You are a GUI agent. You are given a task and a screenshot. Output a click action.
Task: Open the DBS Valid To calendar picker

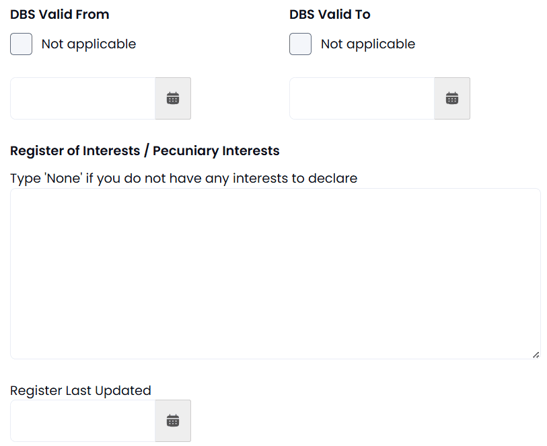pos(452,98)
